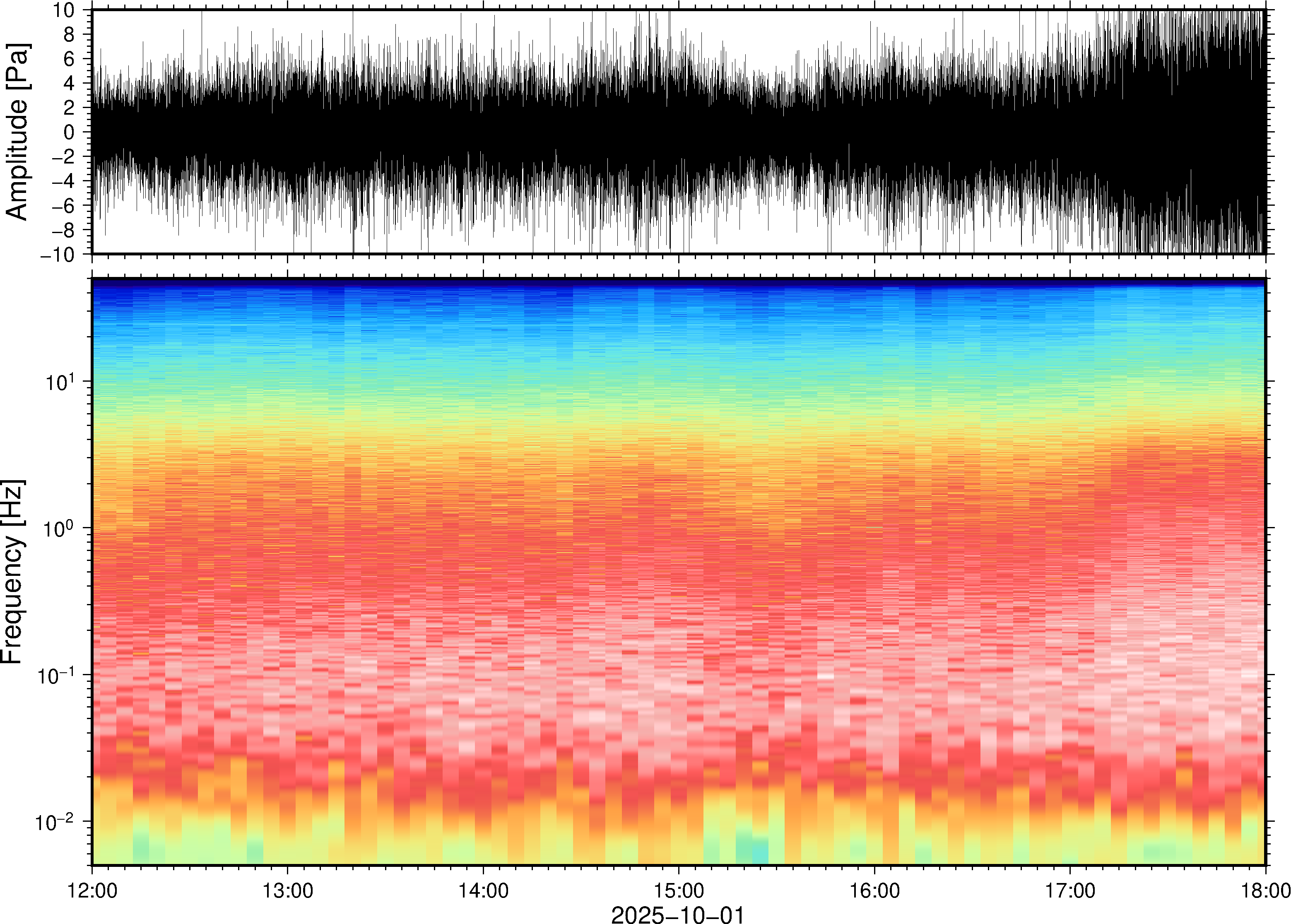Click the Frequency [Hz] axis title
Viewport: 1291px width, 924px height.
coord(12,572)
